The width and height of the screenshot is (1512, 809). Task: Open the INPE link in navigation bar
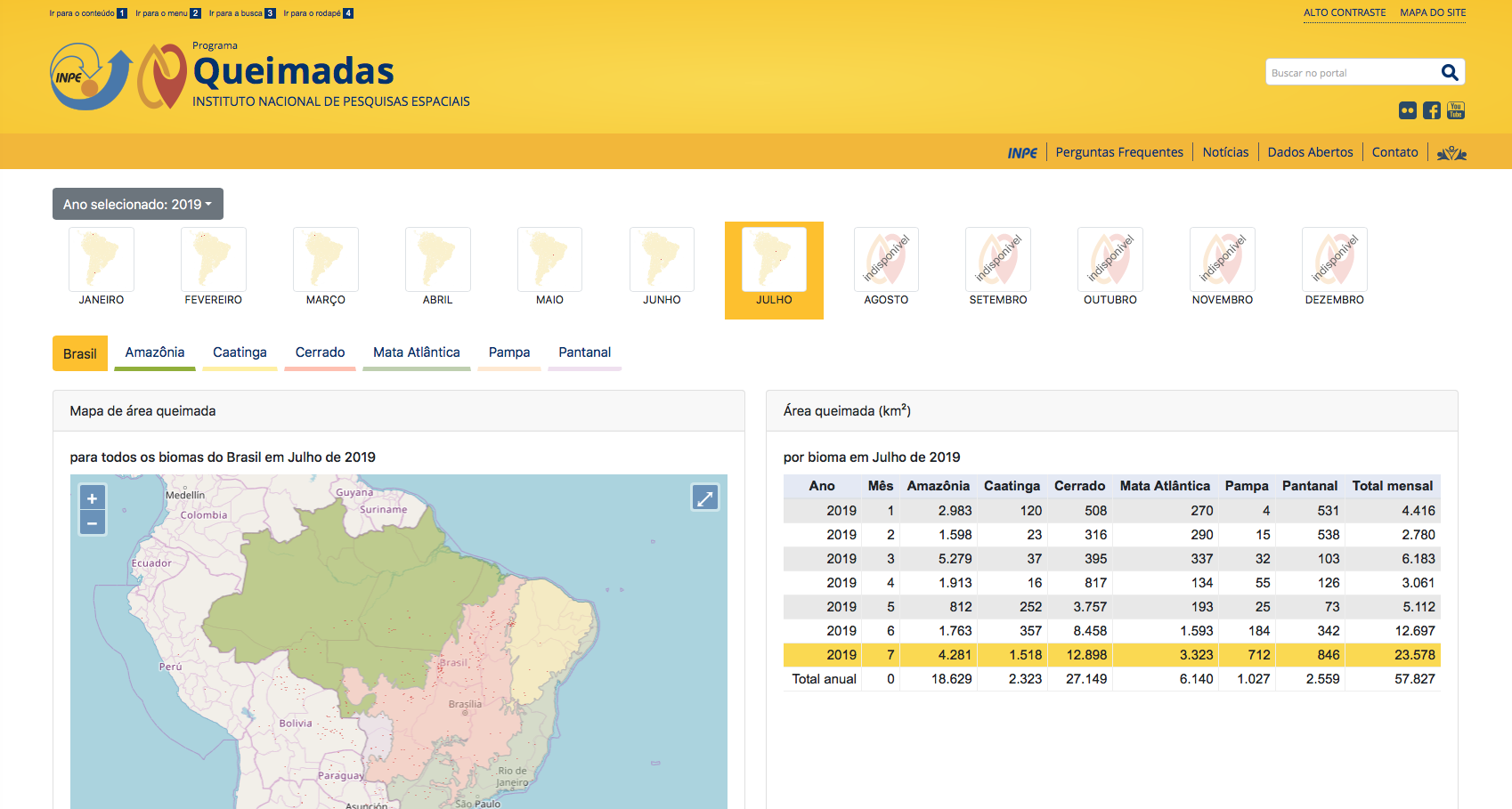(x=1022, y=152)
